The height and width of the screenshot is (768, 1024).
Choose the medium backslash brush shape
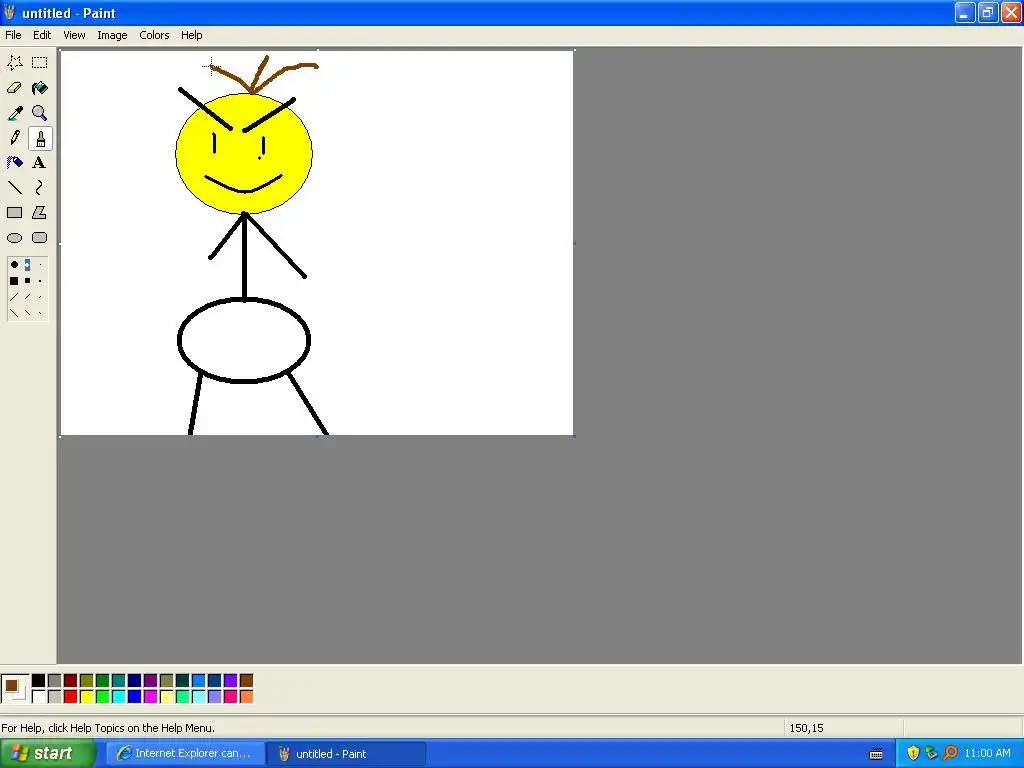click(27, 313)
